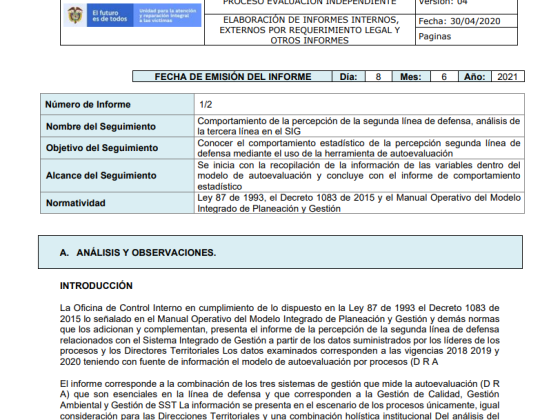Click the 'A. ANÁLISIS Y OBSERVACIONES.' section header

pyautogui.click(x=280, y=252)
